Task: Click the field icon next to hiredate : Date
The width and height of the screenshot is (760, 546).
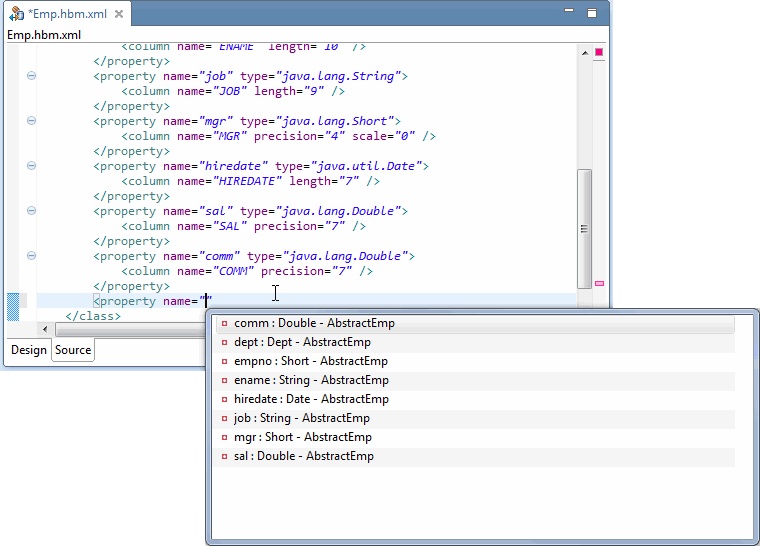Action: pyautogui.click(x=224, y=400)
